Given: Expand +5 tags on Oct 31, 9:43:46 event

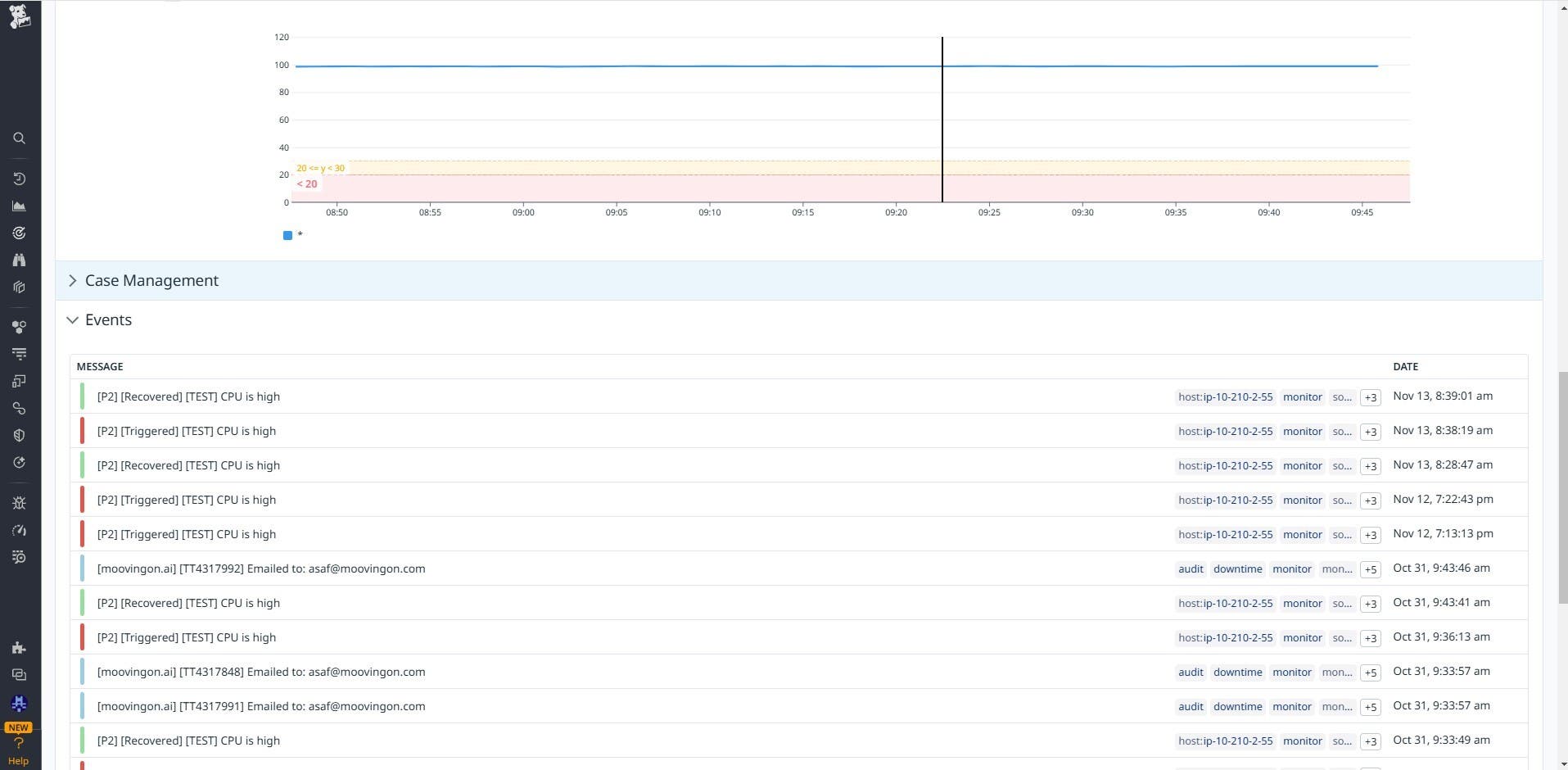Looking at the screenshot, I should coord(1370,569).
